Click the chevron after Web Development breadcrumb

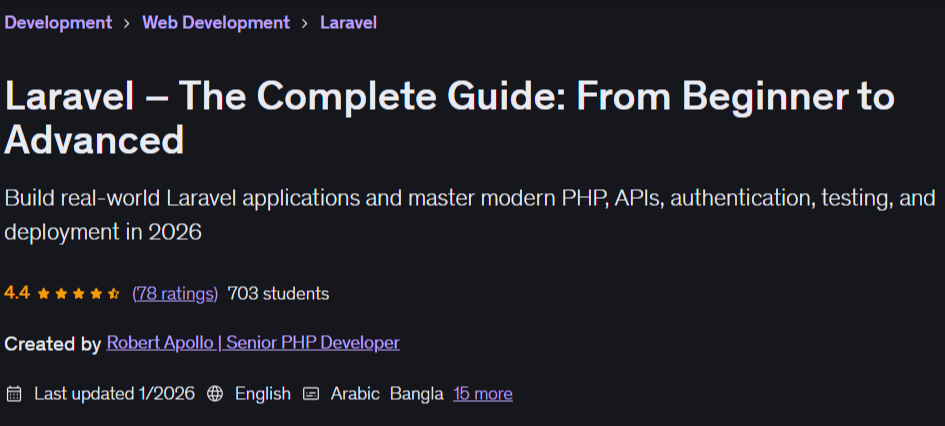(x=305, y=23)
